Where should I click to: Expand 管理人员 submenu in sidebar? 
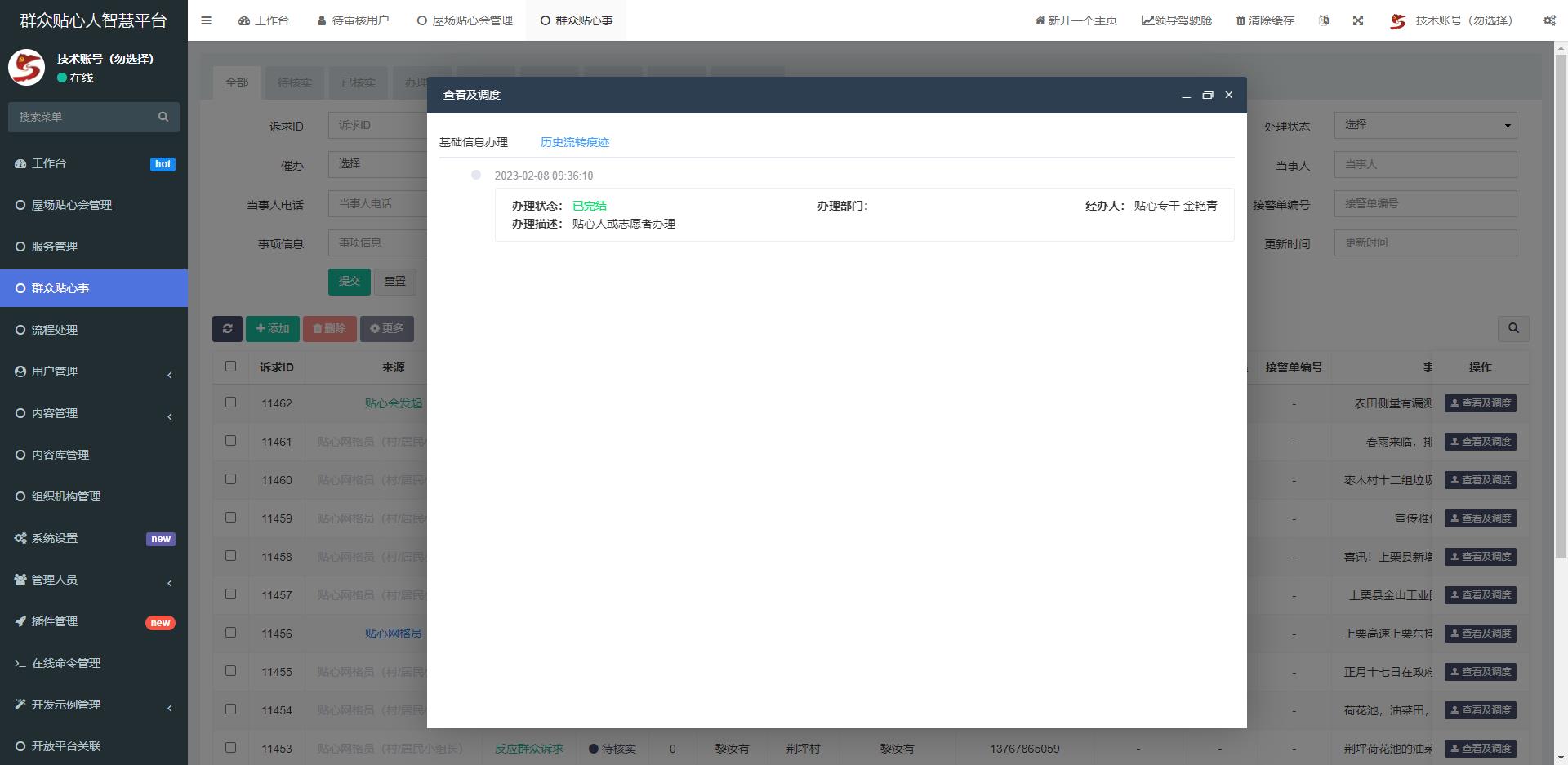point(94,580)
